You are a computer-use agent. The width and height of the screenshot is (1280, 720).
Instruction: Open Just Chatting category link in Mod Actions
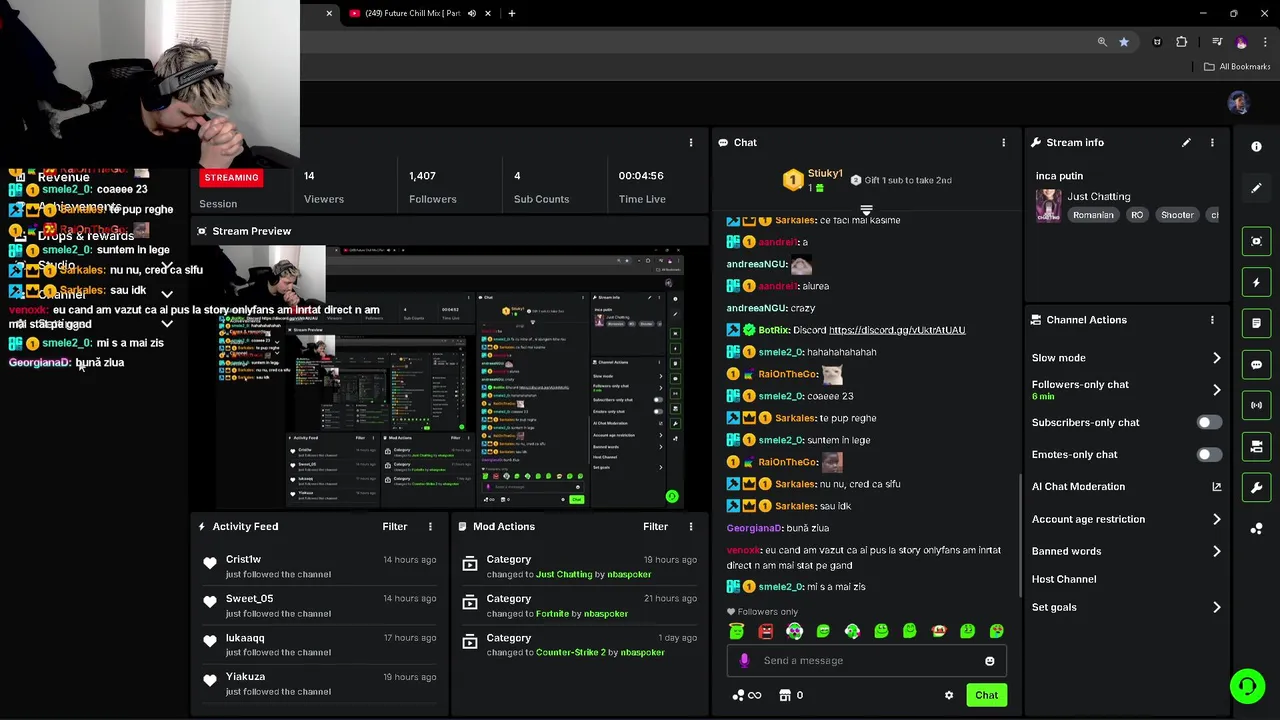tap(564, 574)
